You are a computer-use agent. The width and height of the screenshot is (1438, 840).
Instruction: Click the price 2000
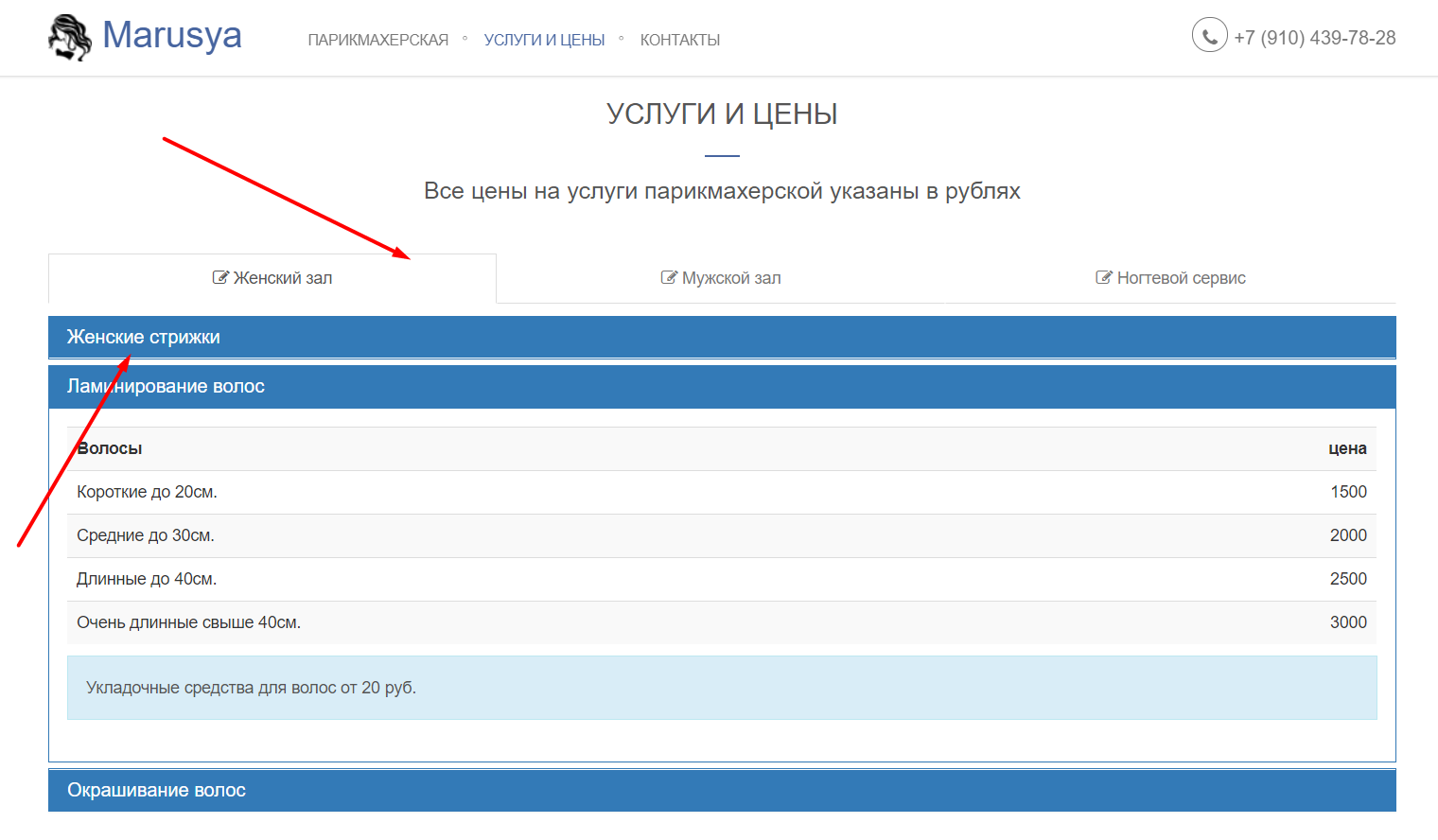click(1348, 535)
